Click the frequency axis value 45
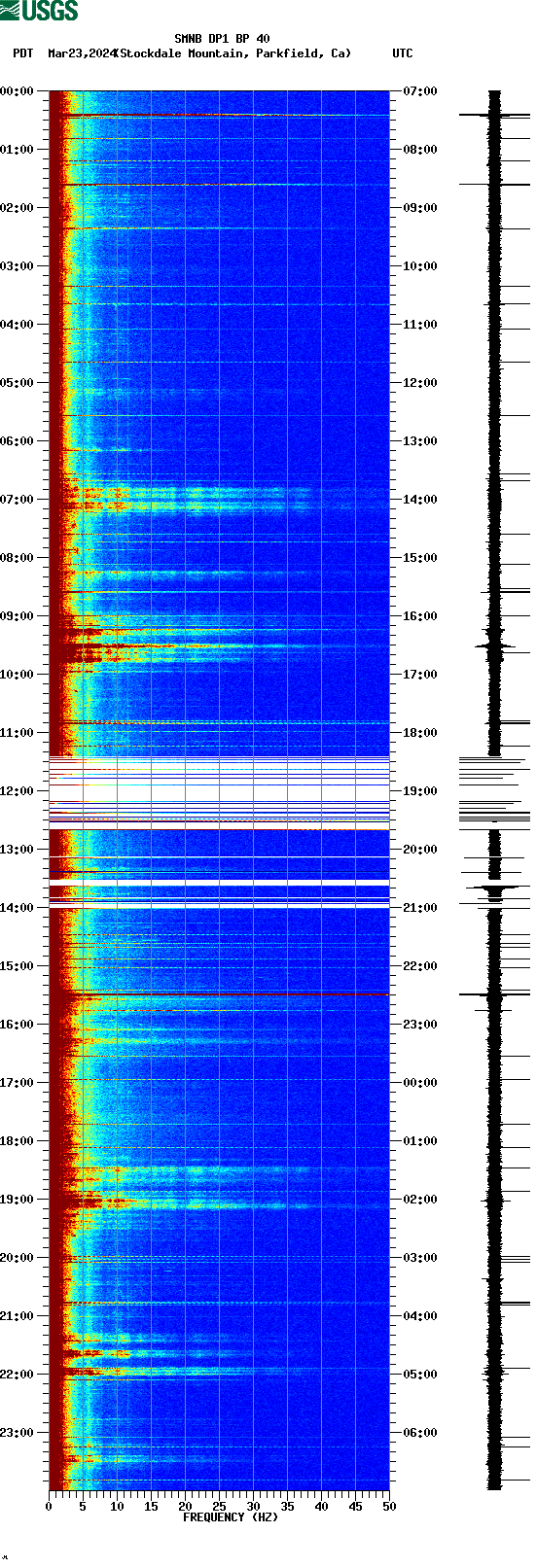This screenshot has width=537, height=1568. pos(355,1507)
